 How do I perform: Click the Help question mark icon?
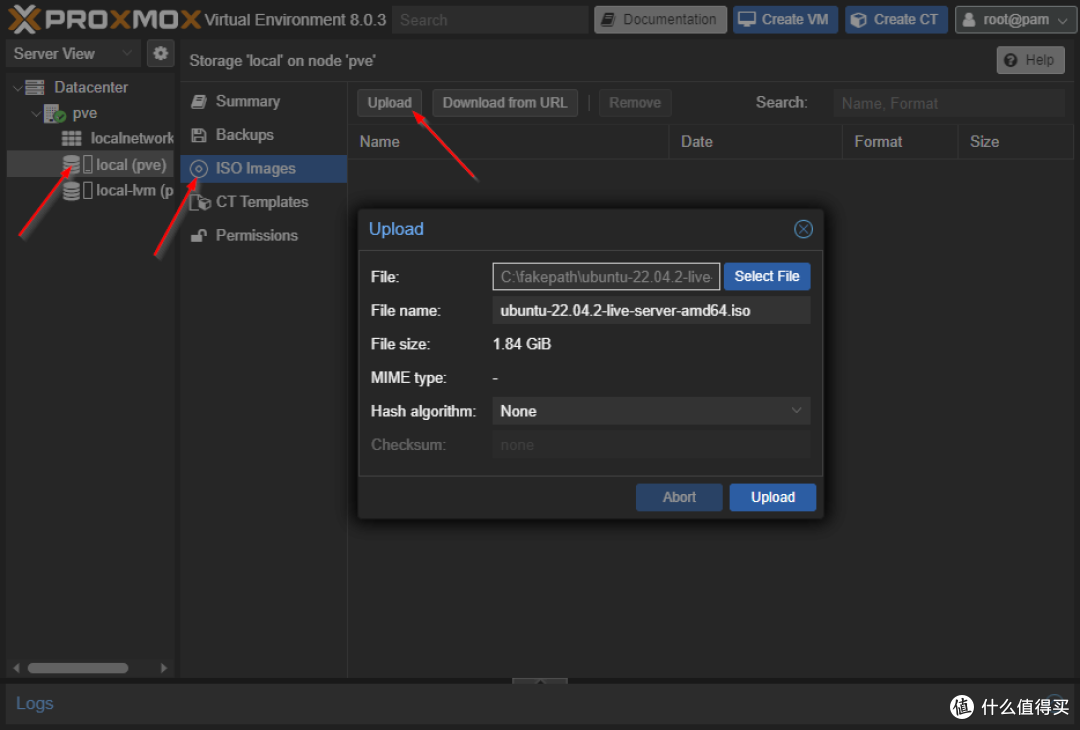[1010, 60]
